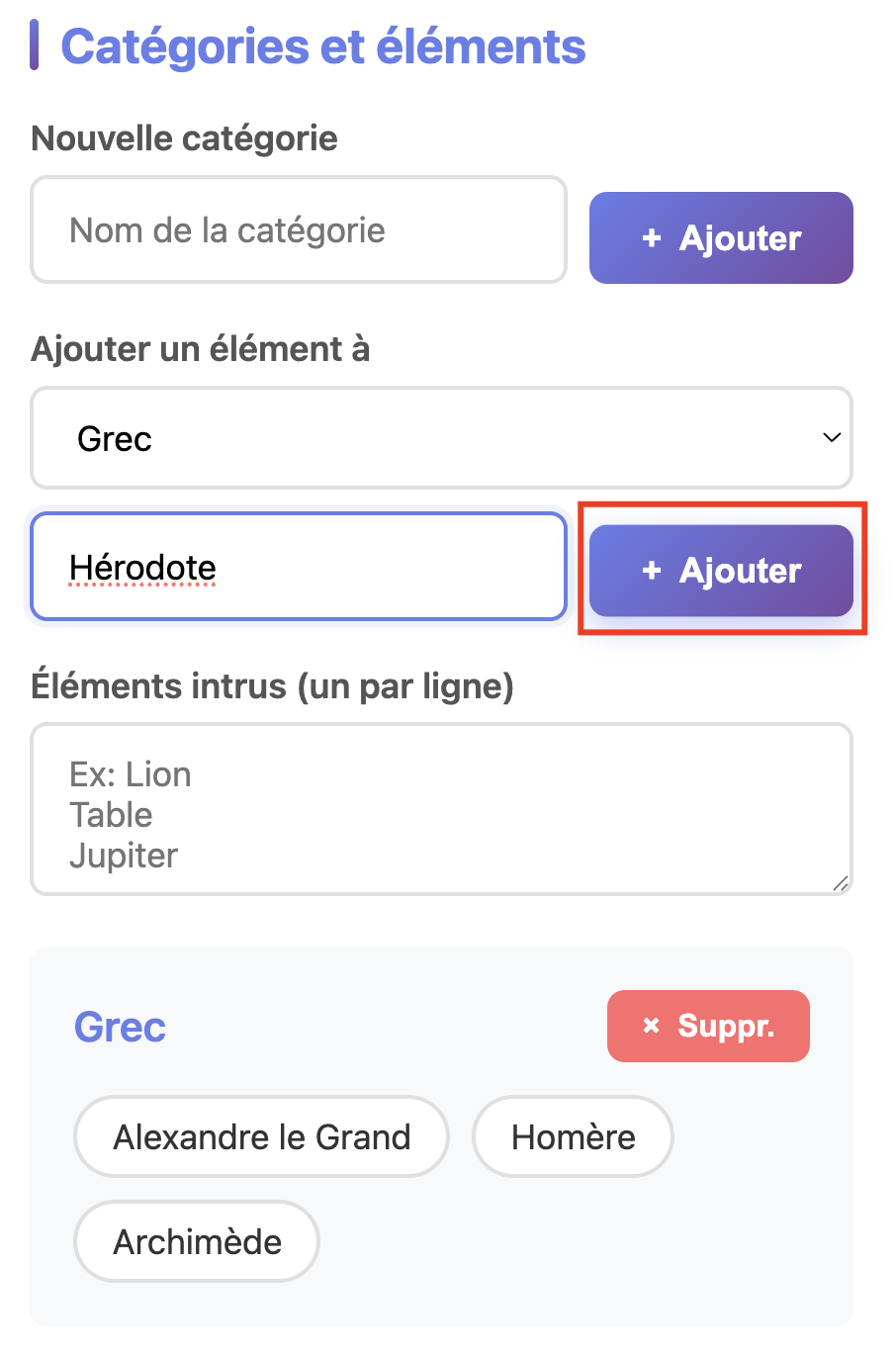This screenshot has height=1357, width=896.
Task: Click into the Hérodote text field
Action: click(298, 568)
